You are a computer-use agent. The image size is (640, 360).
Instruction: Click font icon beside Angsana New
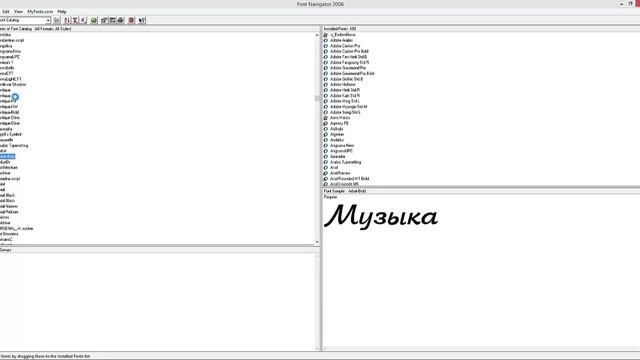[326, 146]
